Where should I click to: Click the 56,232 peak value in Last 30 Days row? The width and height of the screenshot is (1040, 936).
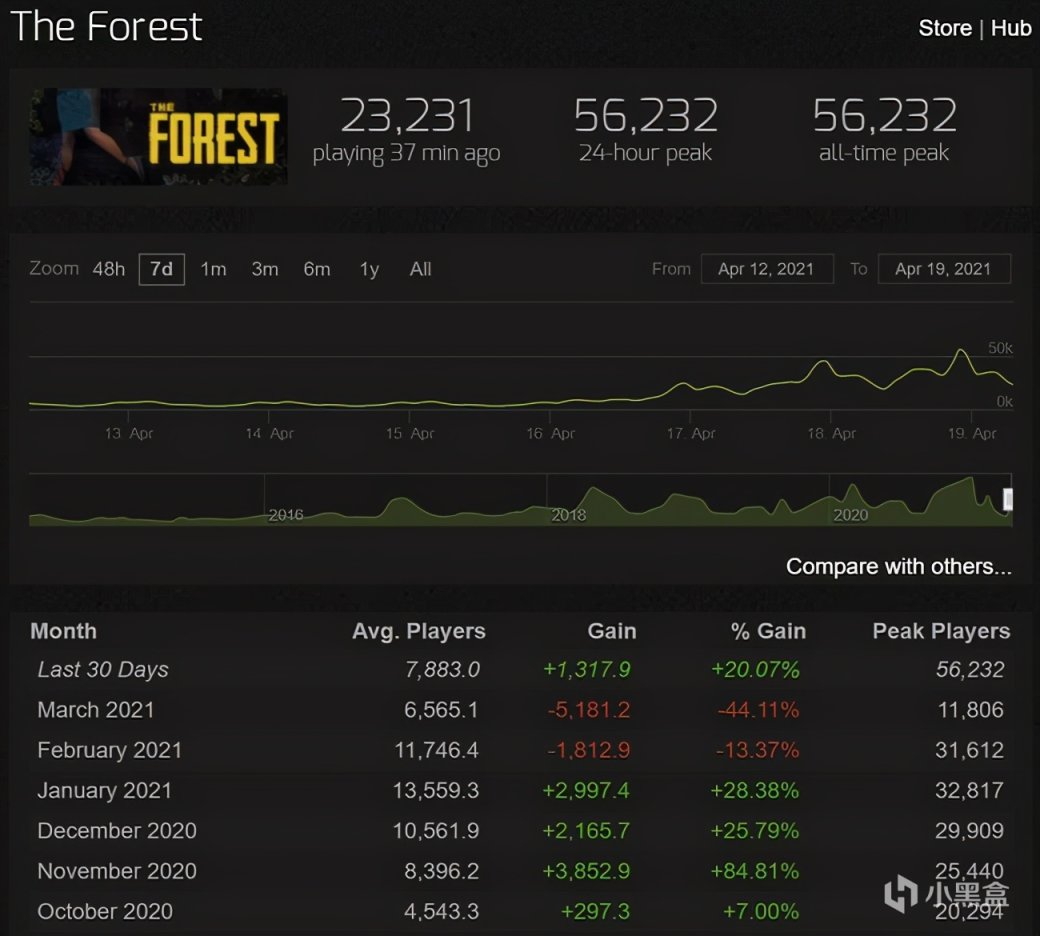point(970,670)
